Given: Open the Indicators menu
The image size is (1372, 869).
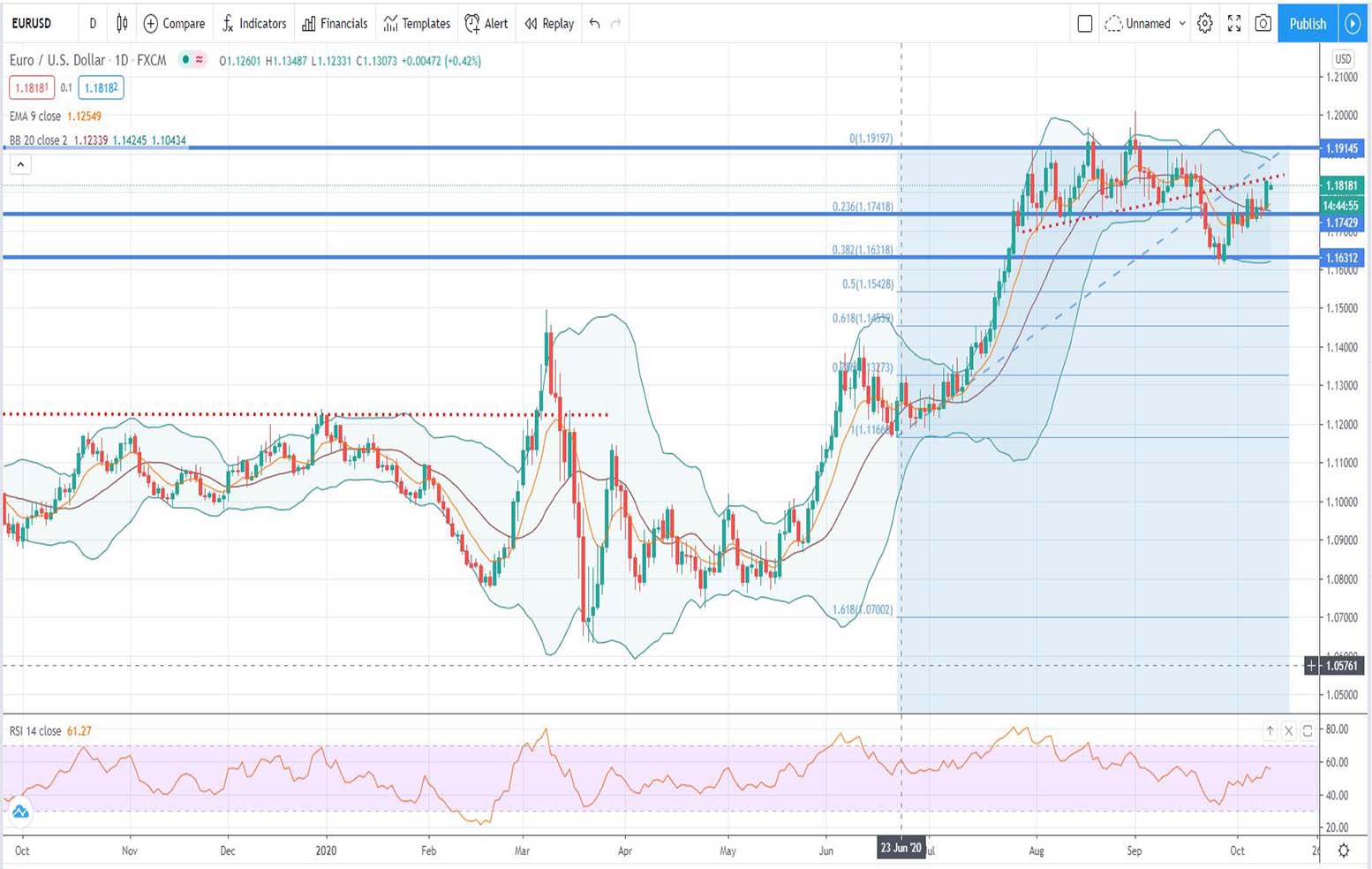Looking at the screenshot, I should (x=254, y=24).
